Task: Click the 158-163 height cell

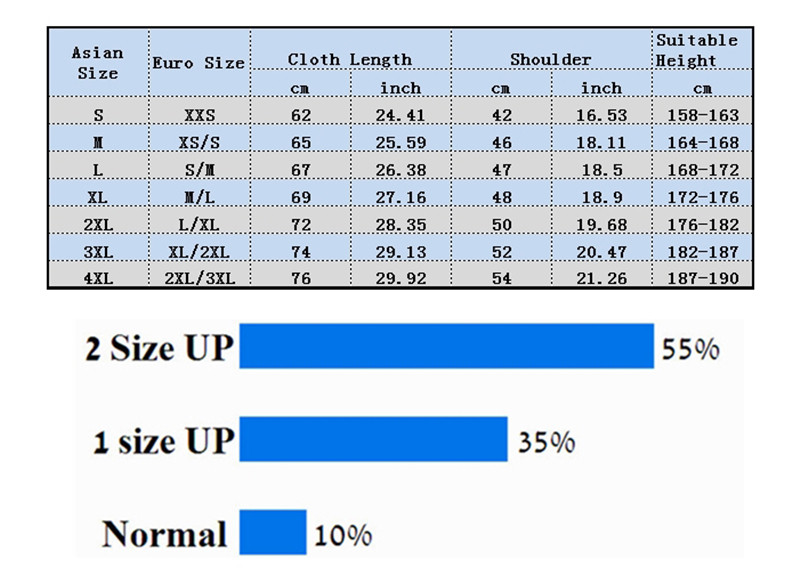Action: pyautogui.click(x=702, y=116)
